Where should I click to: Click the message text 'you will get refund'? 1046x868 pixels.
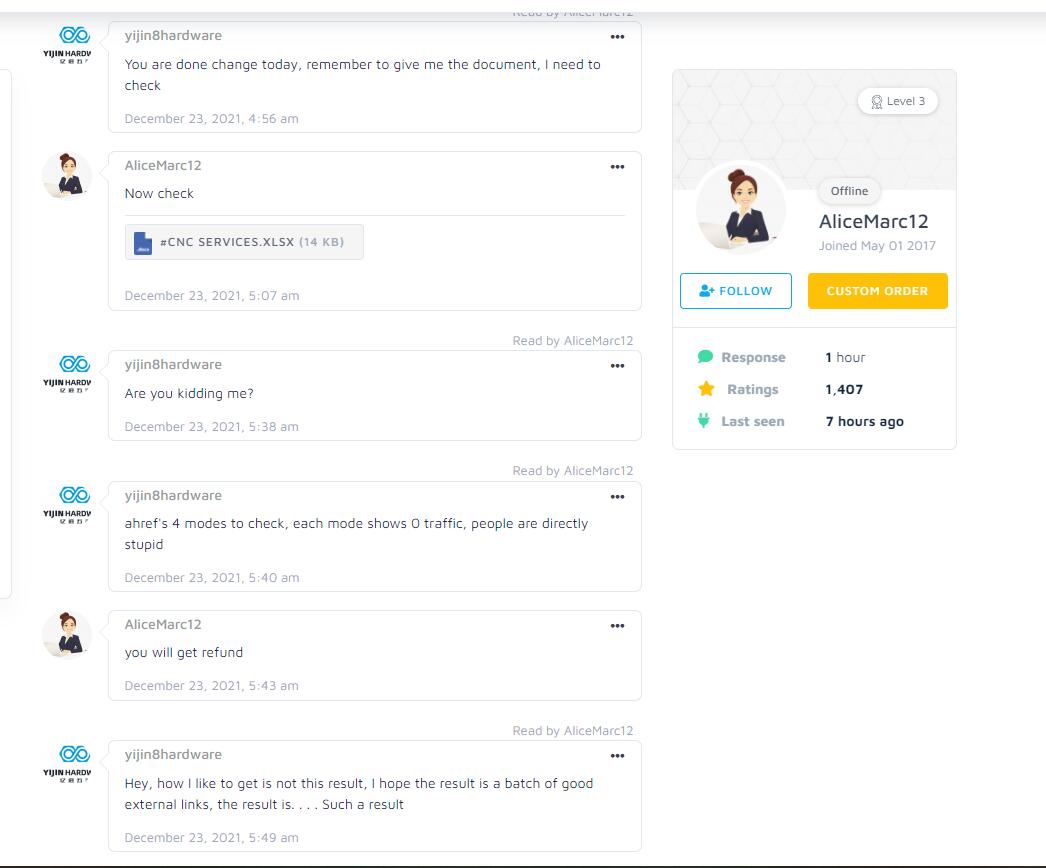pos(184,653)
